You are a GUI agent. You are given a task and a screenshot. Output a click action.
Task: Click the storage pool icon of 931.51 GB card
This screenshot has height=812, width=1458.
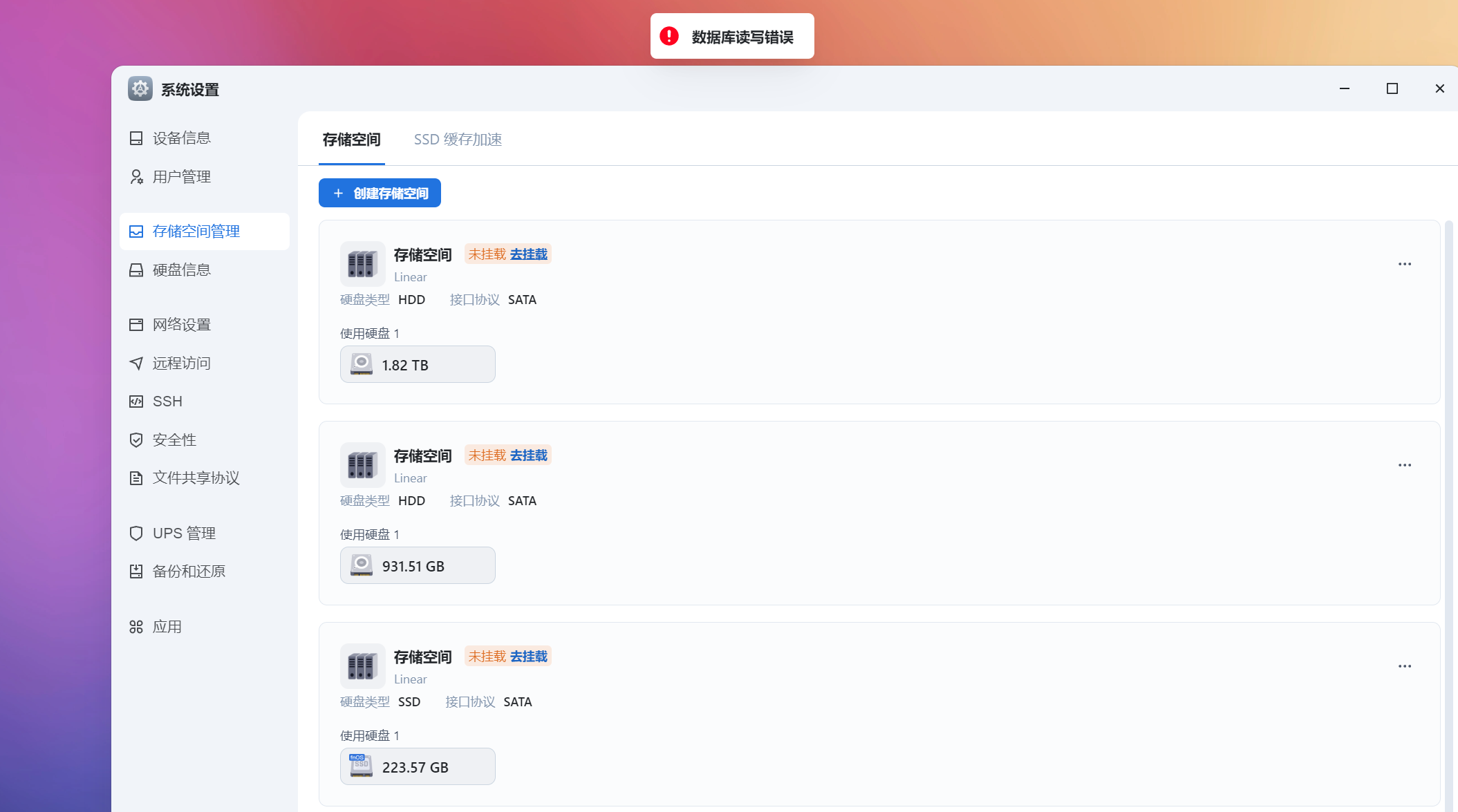pyautogui.click(x=362, y=465)
